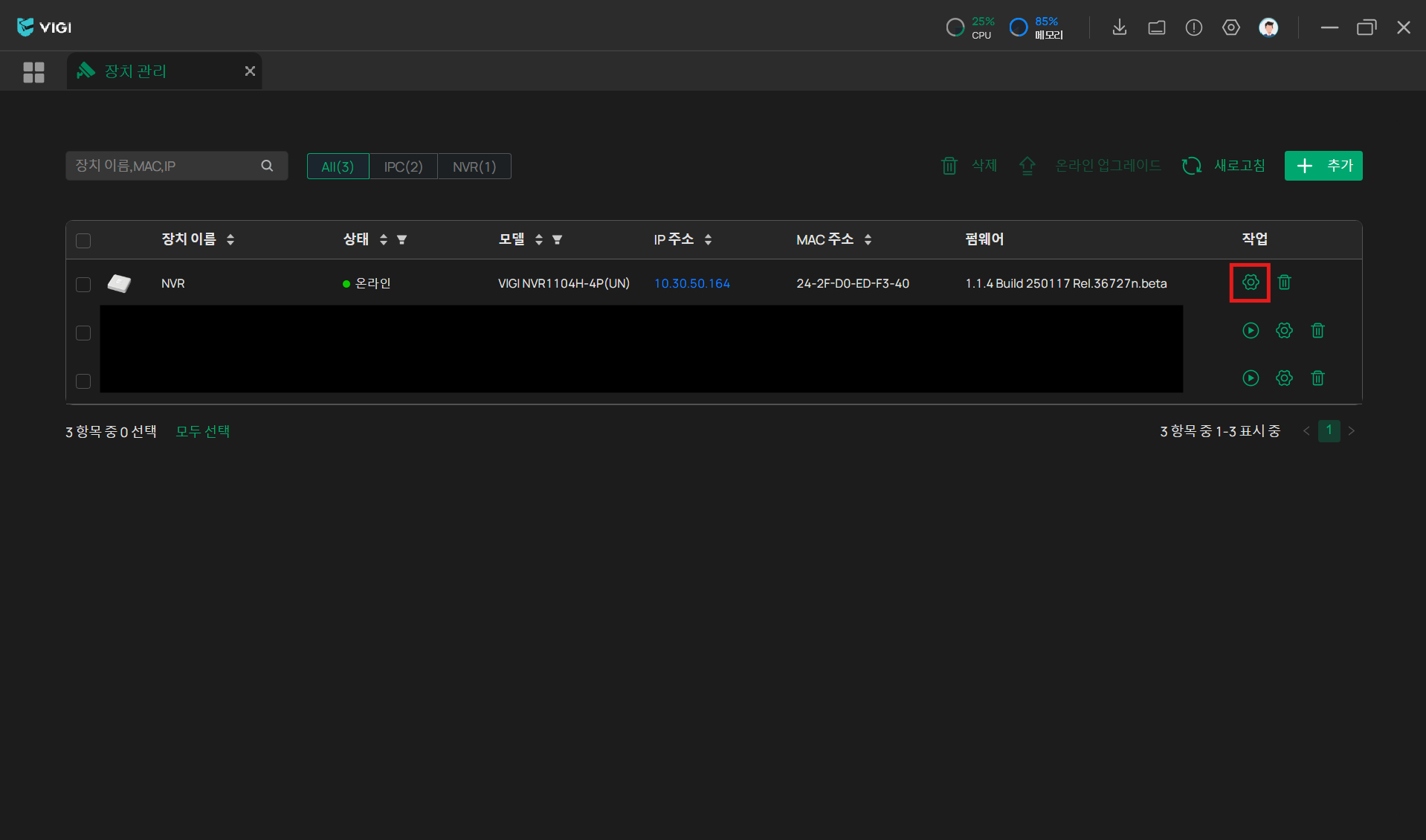View memory usage indicator
1426x840 pixels.
1036,28
